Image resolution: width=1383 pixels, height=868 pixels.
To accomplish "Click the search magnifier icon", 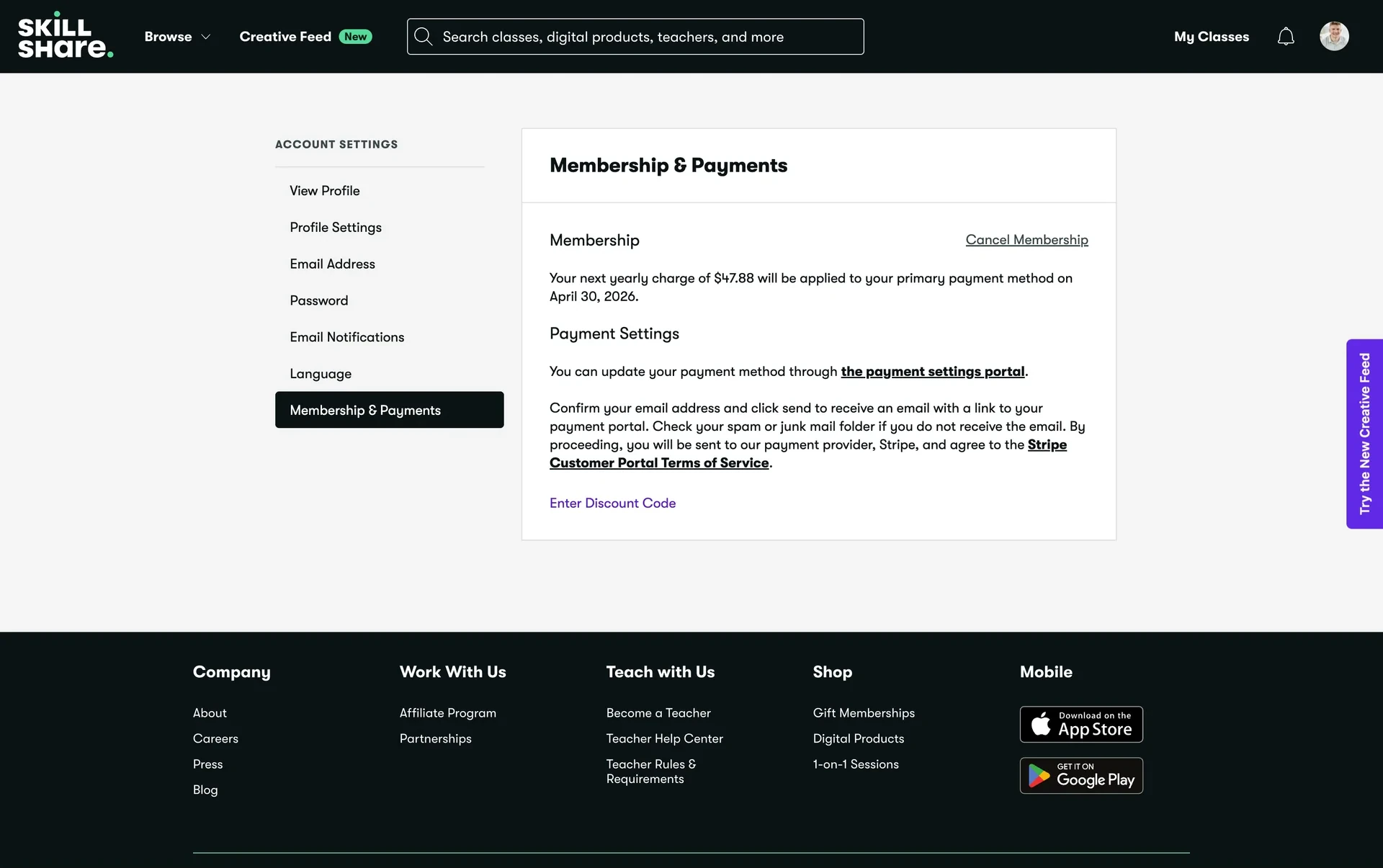I will click(424, 37).
